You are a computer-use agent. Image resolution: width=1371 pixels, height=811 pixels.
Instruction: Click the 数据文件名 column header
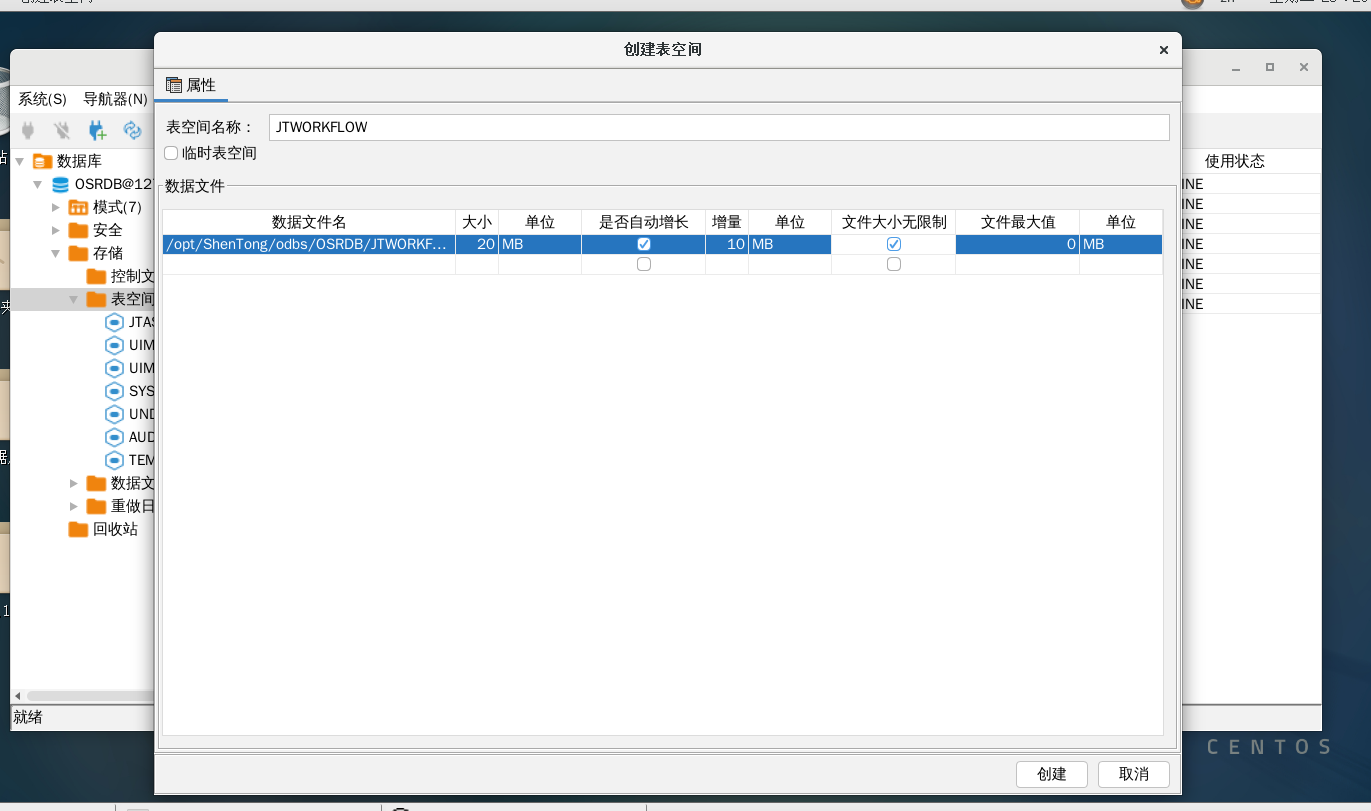point(309,222)
